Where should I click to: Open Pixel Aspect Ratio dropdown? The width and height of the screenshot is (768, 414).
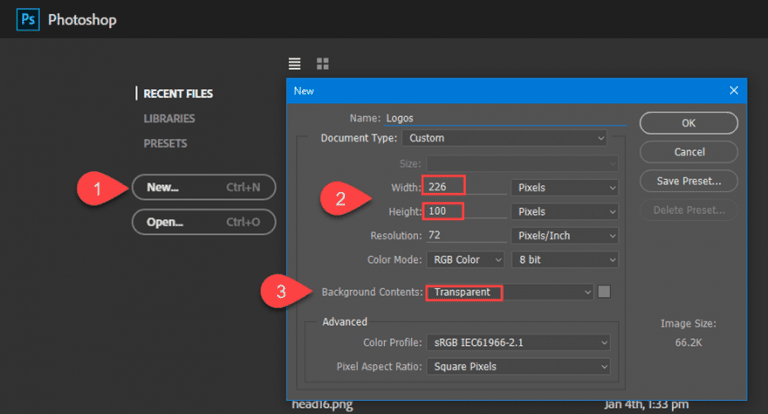[516, 367]
